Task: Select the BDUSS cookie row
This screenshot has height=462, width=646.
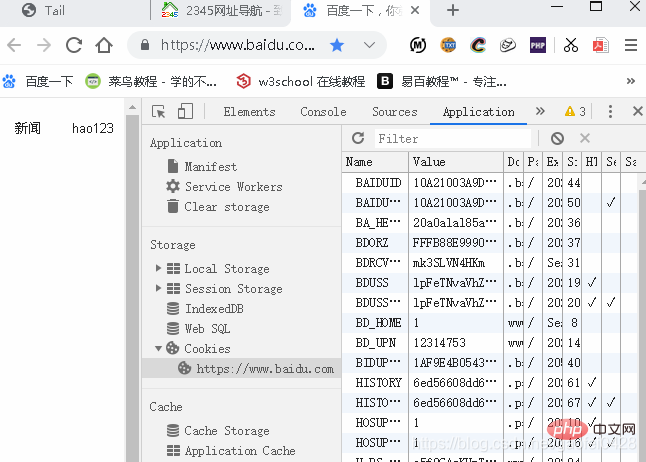Action: 491,283
